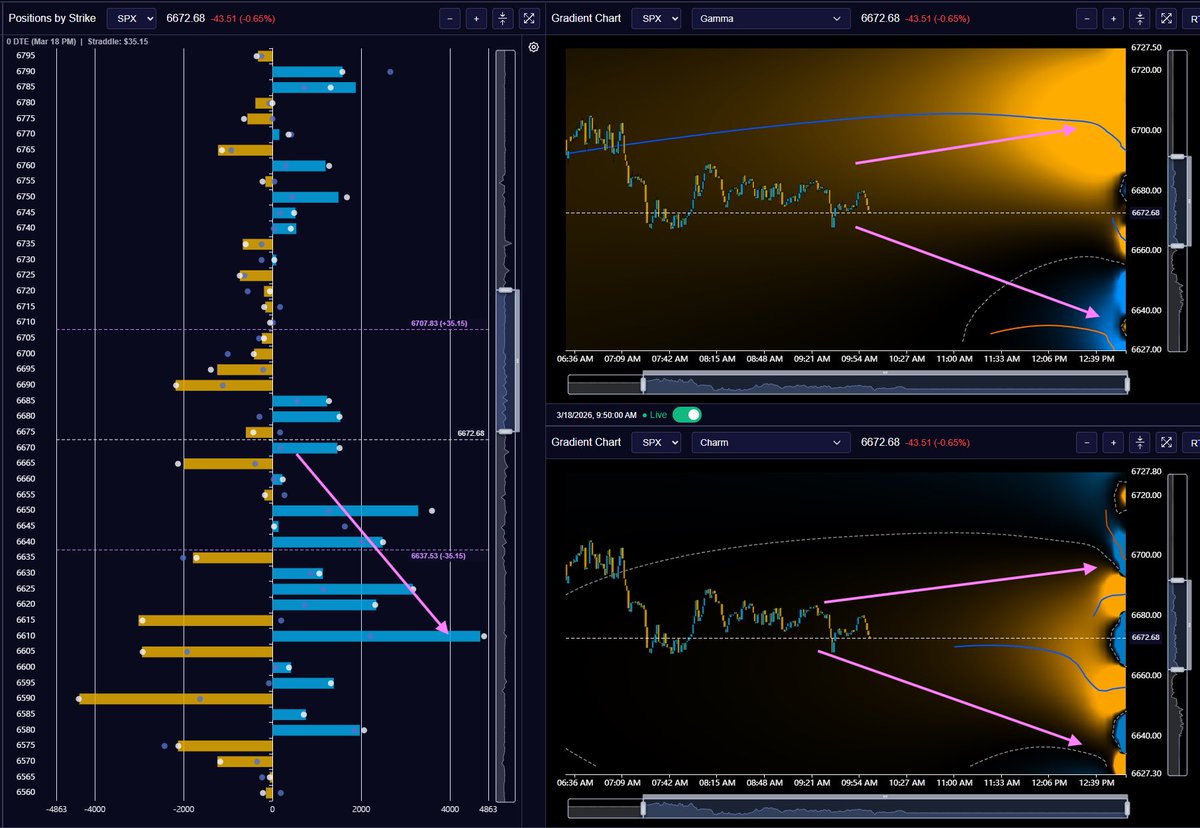The width and height of the screenshot is (1200, 828).
Task: Expand Positions by Strike panel to fullscreen
Action: tap(529, 18)
